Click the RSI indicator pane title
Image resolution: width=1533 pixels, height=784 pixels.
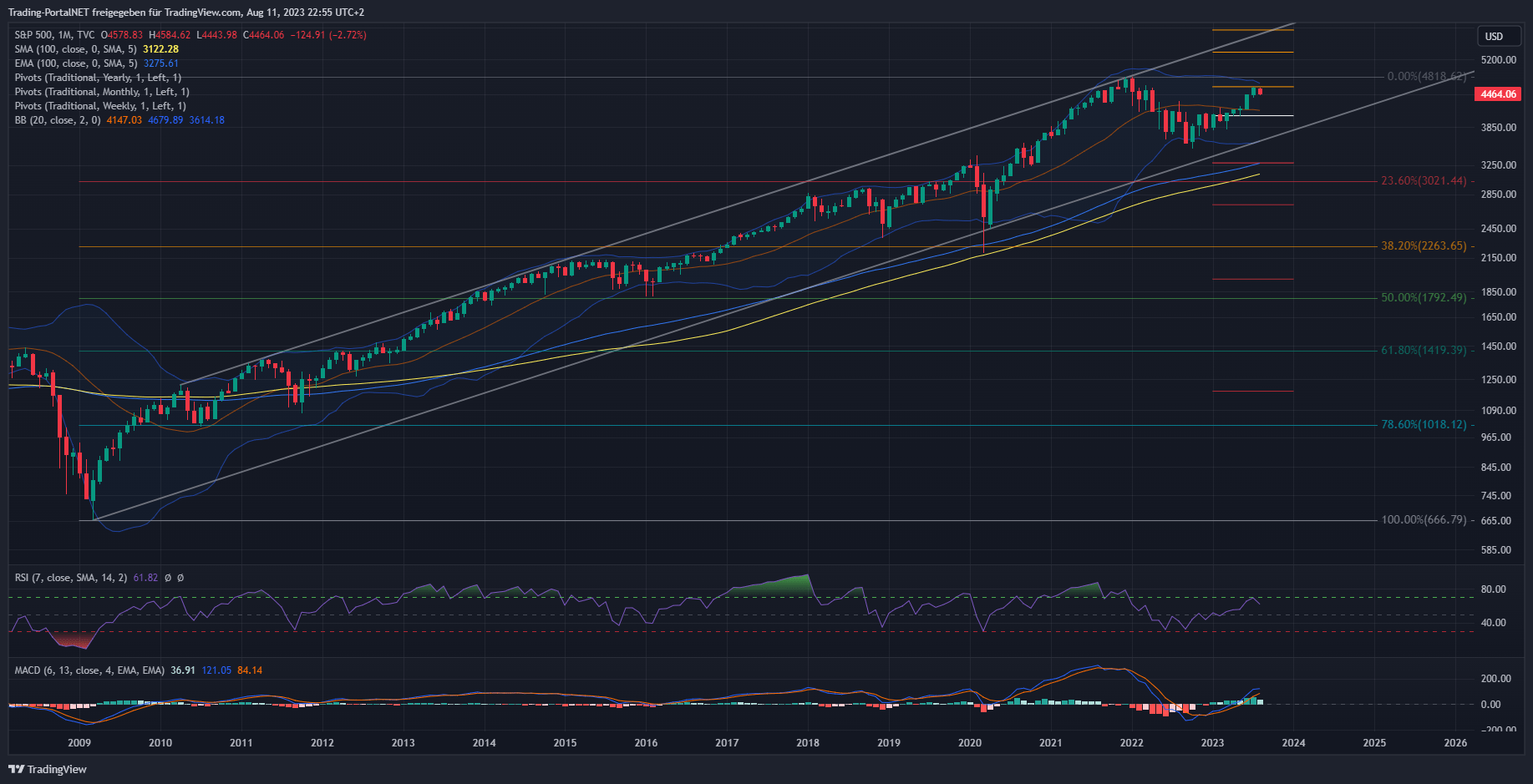pos(71,578)
